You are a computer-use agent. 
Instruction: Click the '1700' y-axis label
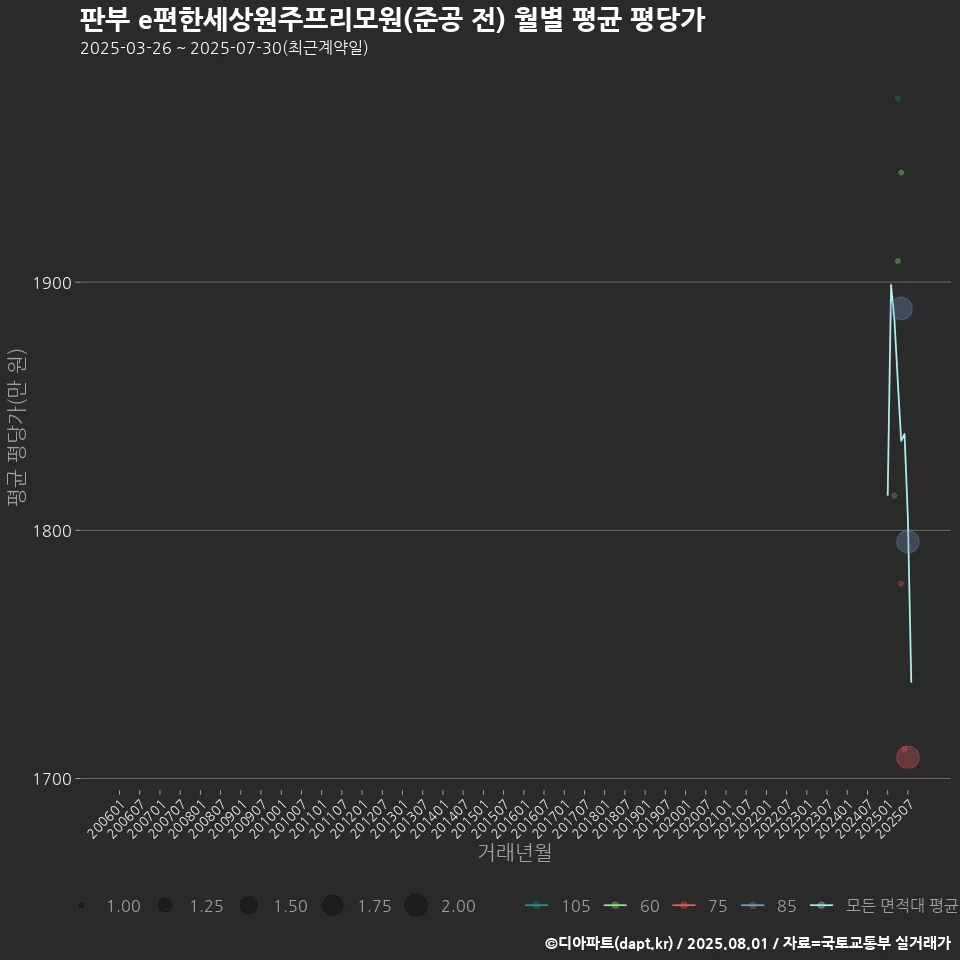pos(53,779)
